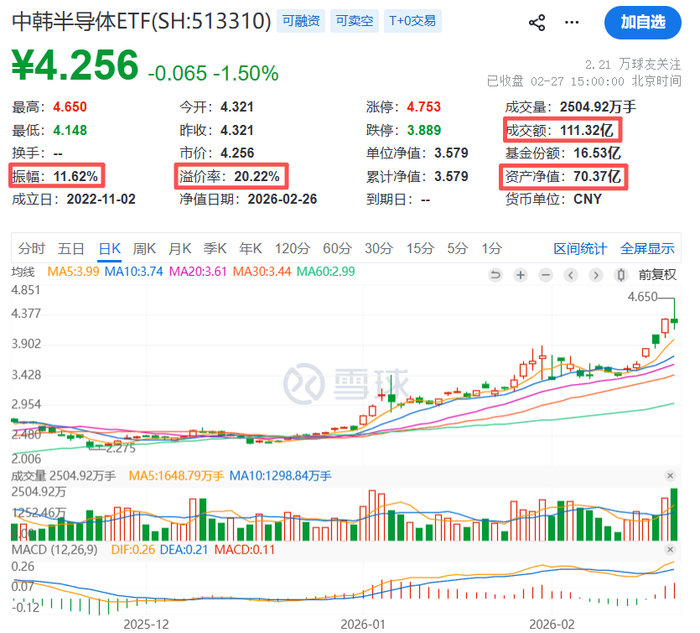Select the 月K chart tab
This screenshot has width=700, height=633.
(179, 248)
